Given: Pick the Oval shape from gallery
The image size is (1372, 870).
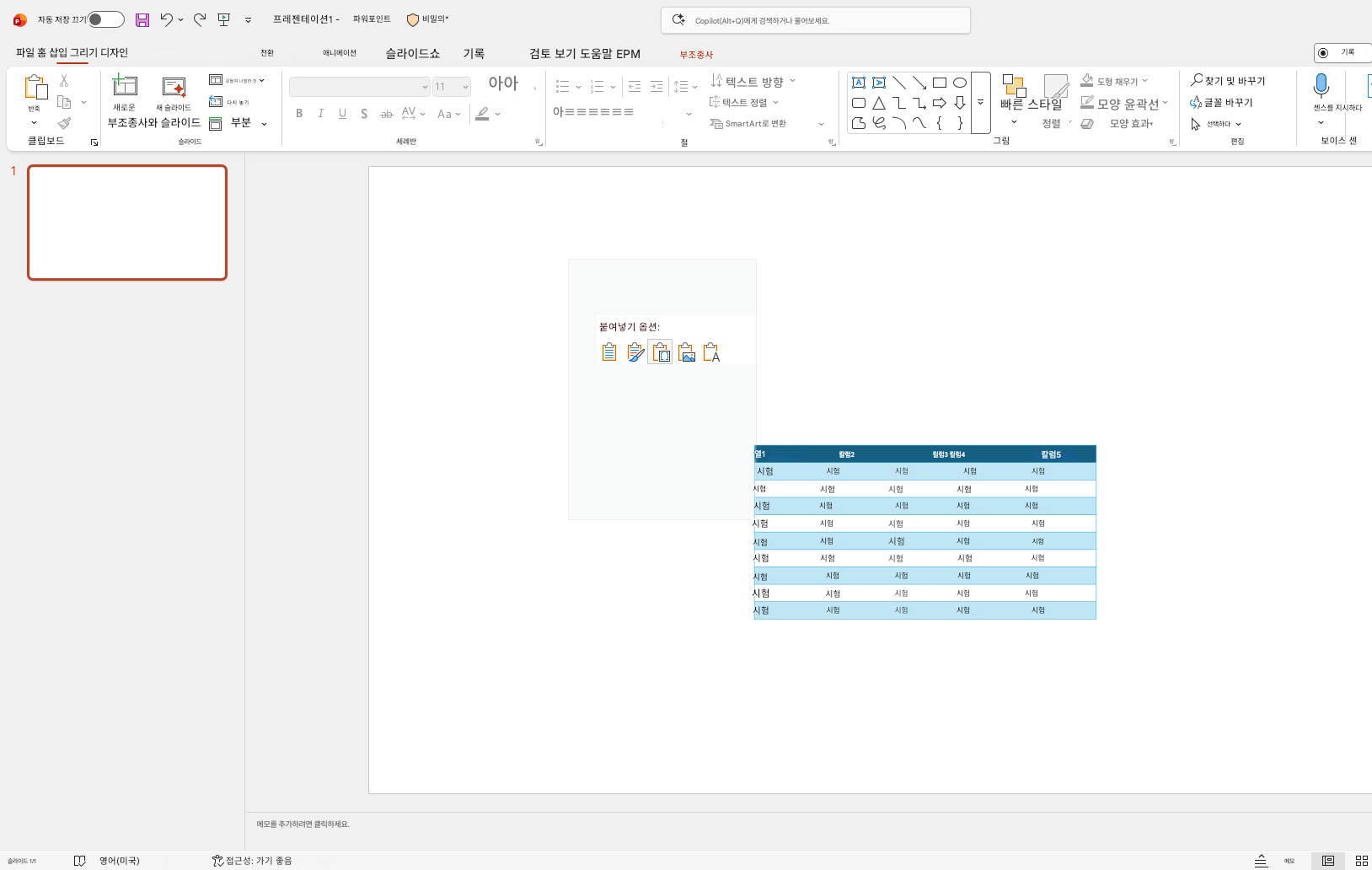Looking at the screenshot, I should pyautogui.click(x=960, y=83).
